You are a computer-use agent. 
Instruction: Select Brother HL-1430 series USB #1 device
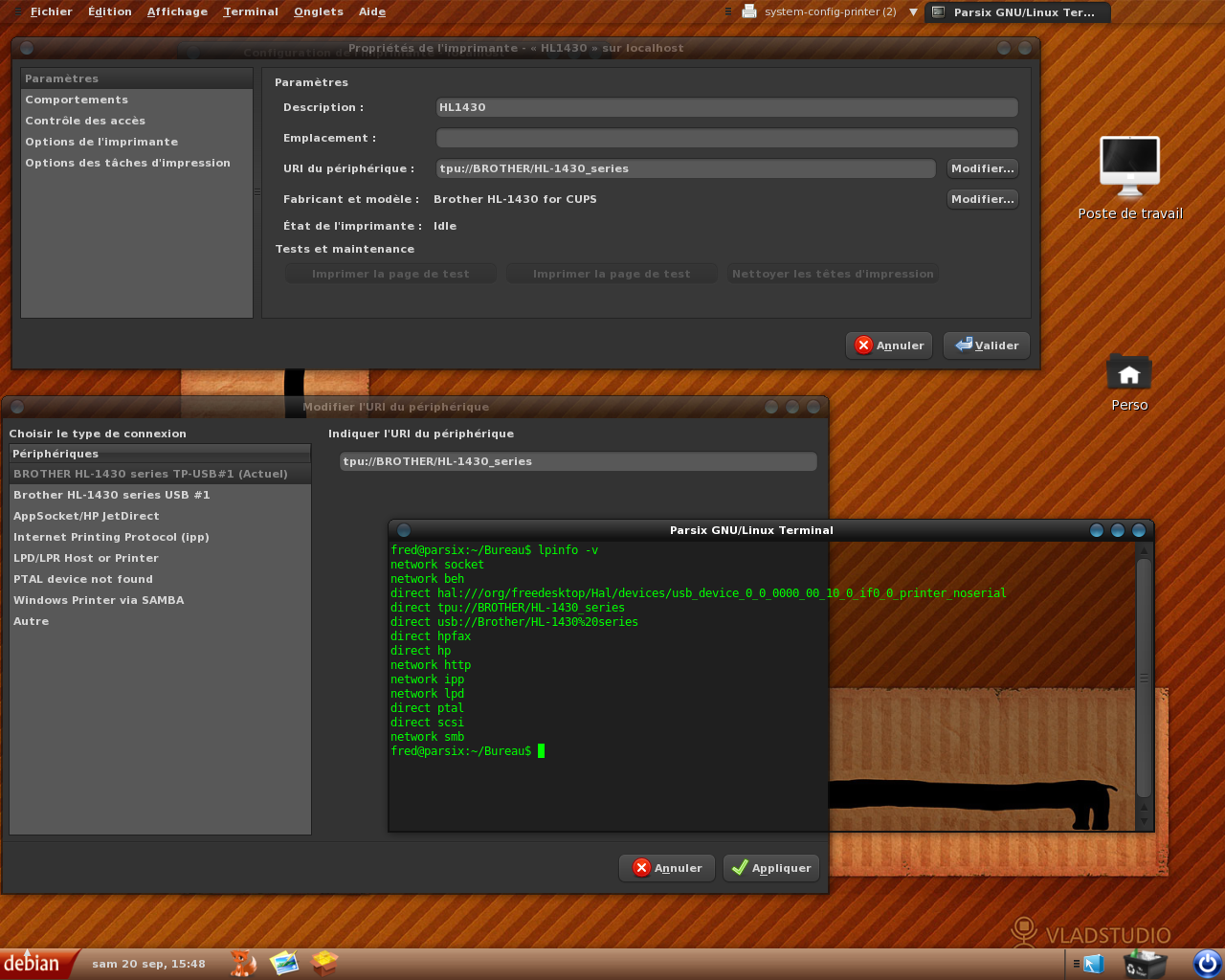pyautogui.click(x=111, y=495)
